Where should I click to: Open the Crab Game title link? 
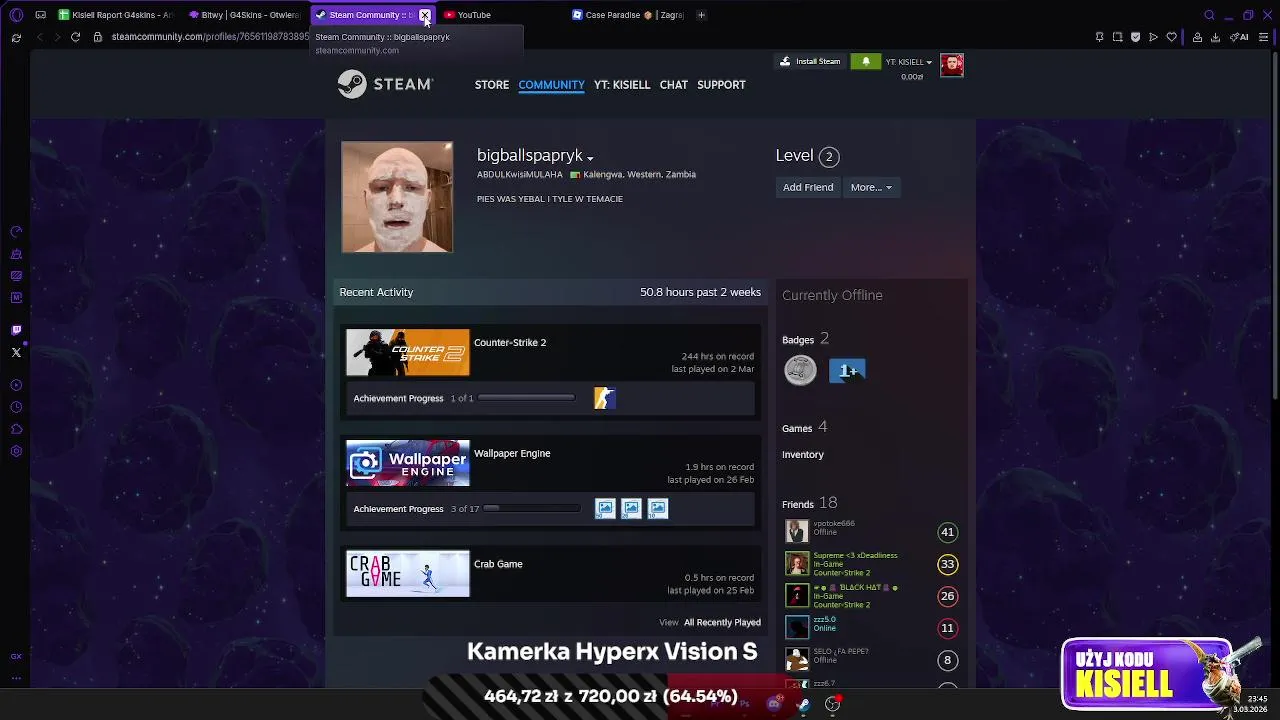click(x=498, y=564)
